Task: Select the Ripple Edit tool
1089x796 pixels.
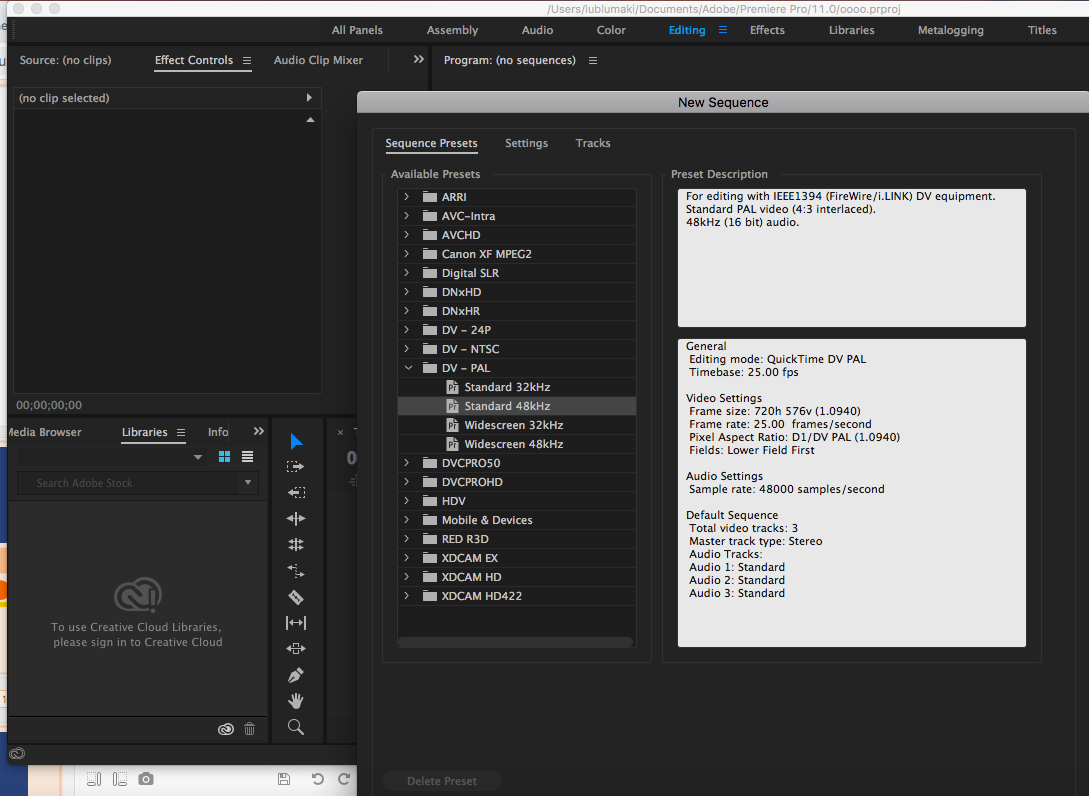Action: (x=296, y=518)
